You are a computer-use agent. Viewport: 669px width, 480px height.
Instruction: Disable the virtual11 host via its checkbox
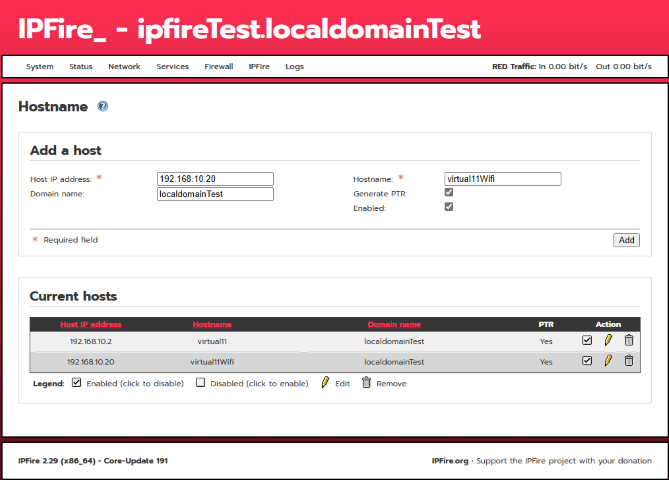tap(587, 340)
